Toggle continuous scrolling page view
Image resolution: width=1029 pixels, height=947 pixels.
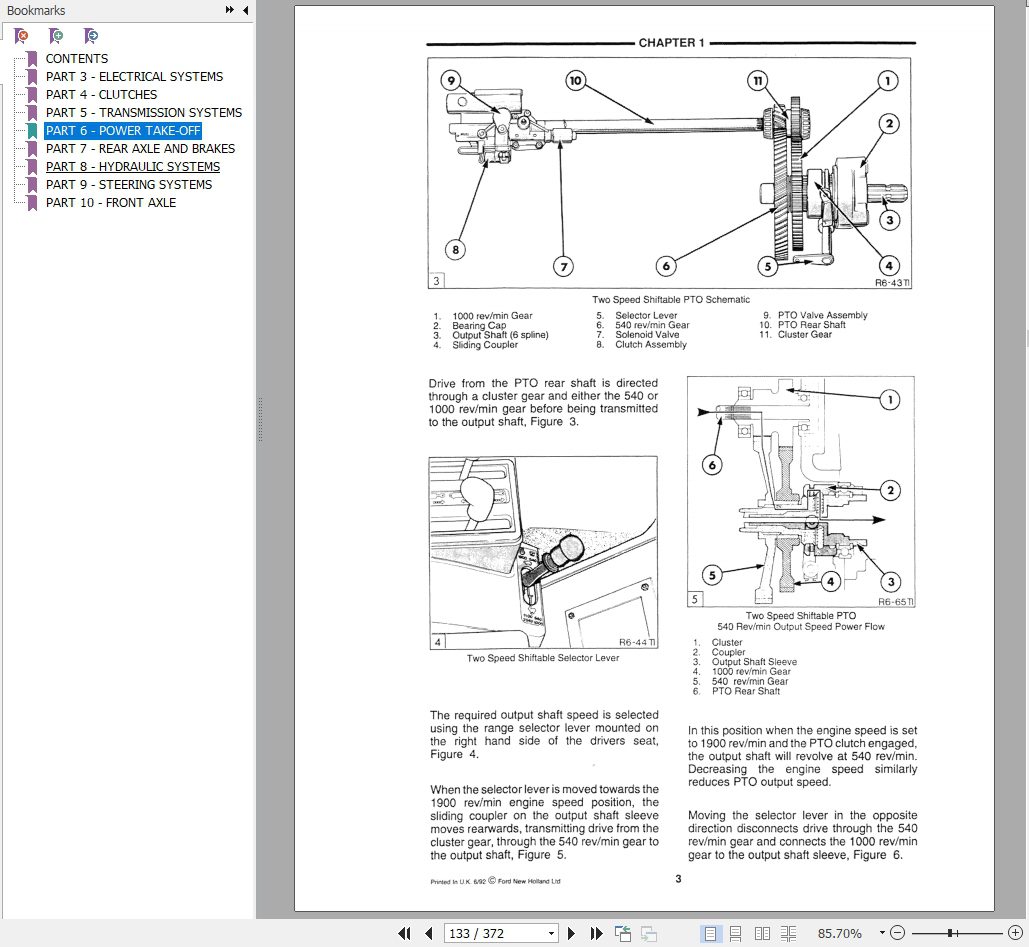tap(735, 933)
